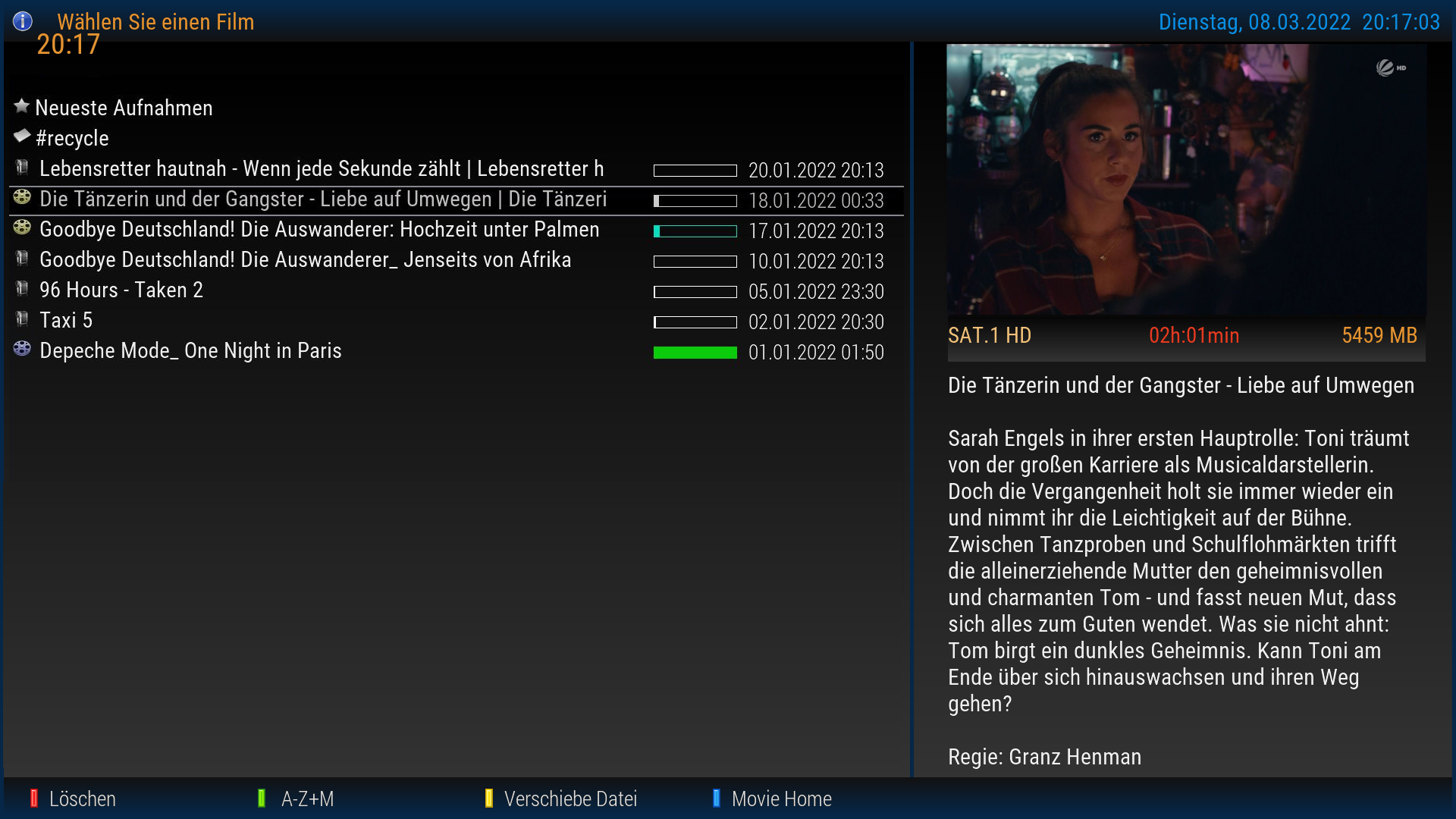Image resolution: width=1456 pixels, height=819 pixels.
Task: Select the Lebensretter hautnah recording title
Action: [322, 168]
